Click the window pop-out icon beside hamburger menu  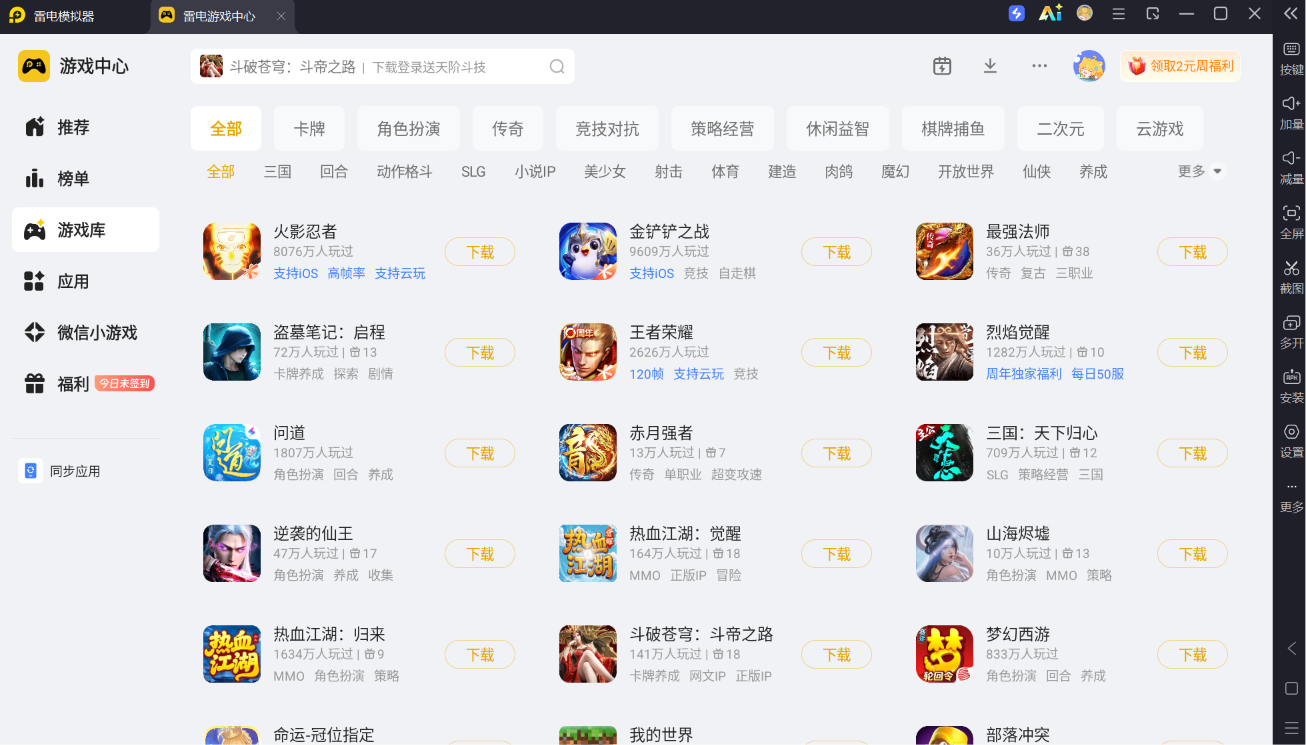tap(1153, 14)
